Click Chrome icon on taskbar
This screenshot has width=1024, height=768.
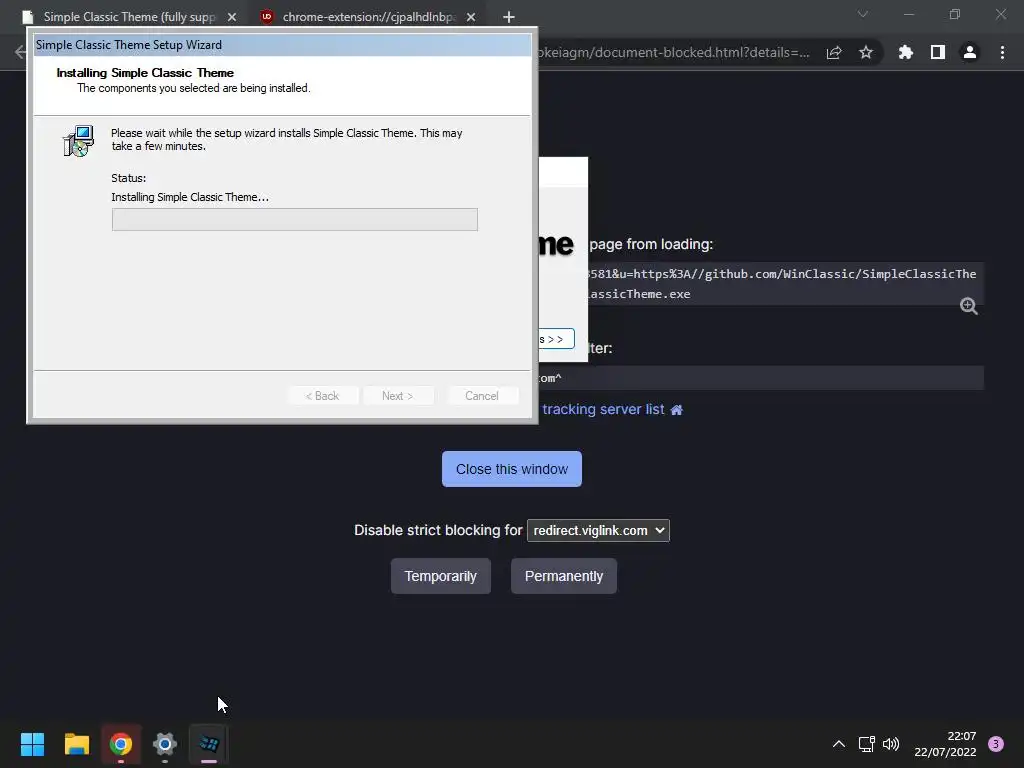pyautogui.click(x=121, y=744)
